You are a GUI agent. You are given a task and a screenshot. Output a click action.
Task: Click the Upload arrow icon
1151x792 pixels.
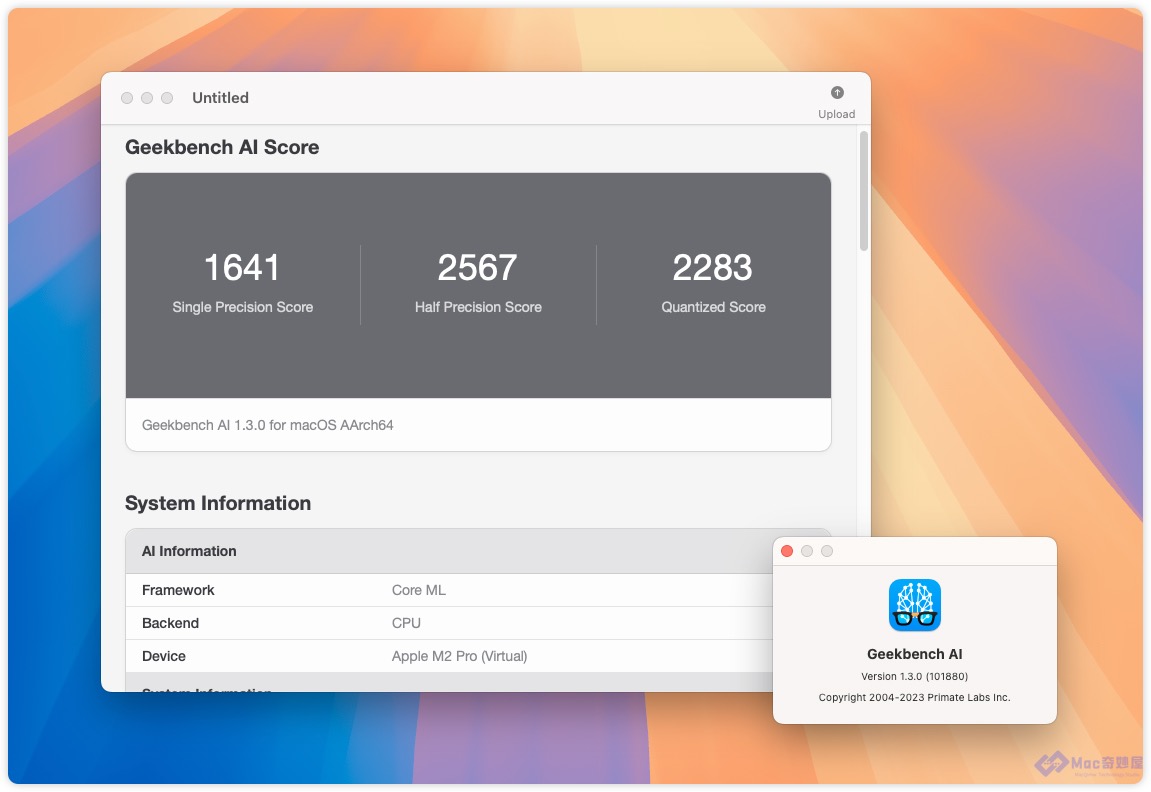tap(837, 92)
